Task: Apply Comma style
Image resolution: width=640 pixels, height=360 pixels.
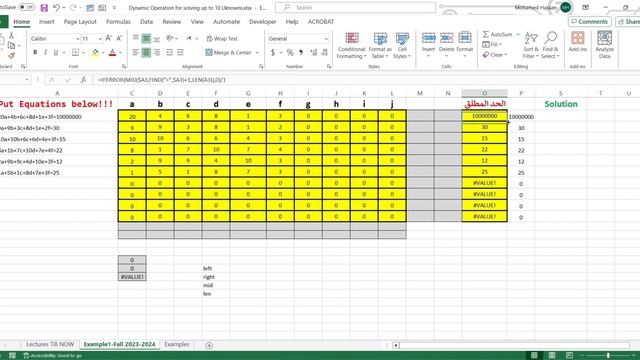Action: click(301, 53)
